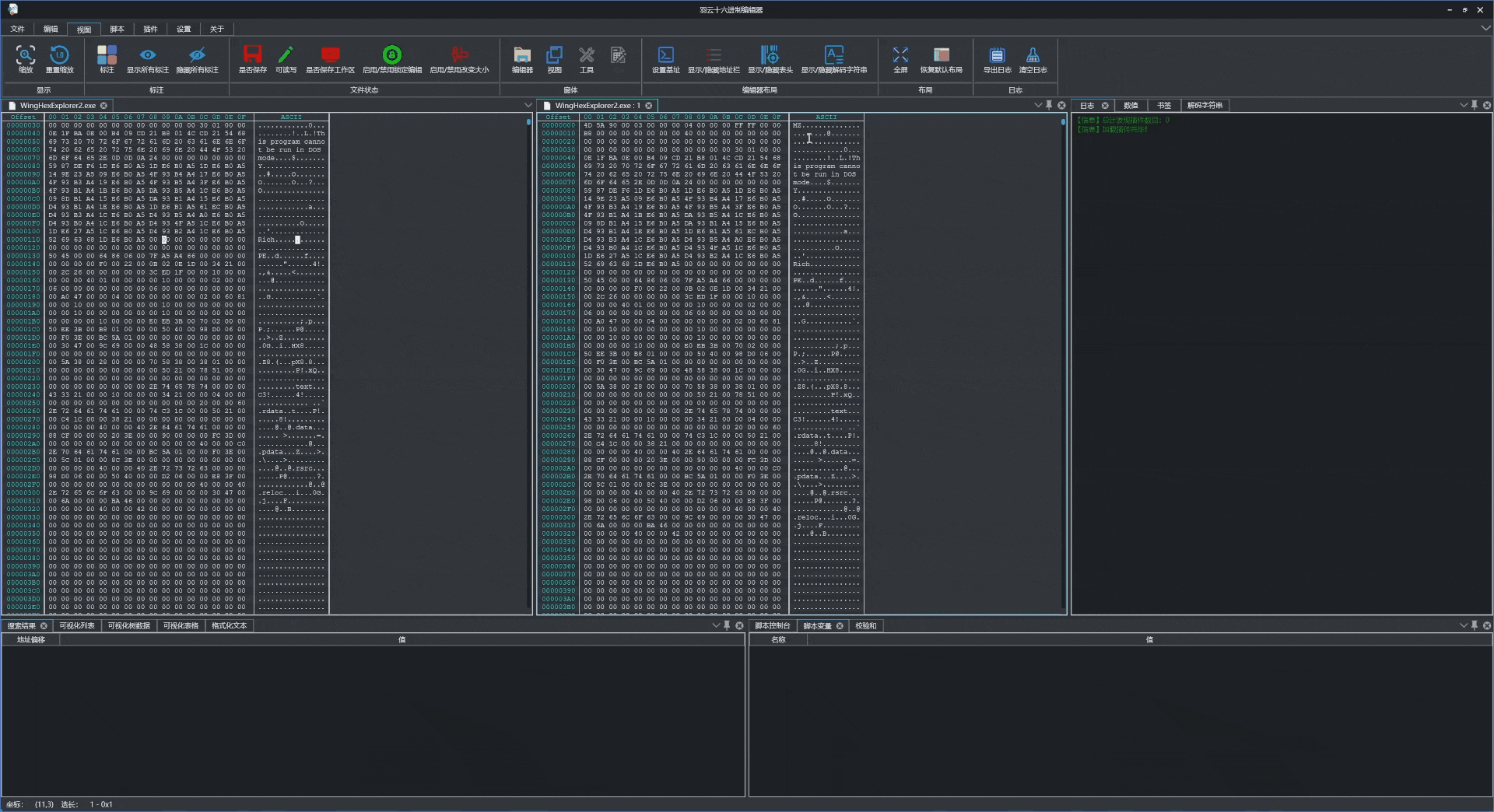1494x812 pixels.
Task: Toggle 显示所有标注 eye icon
Action: 148,55
